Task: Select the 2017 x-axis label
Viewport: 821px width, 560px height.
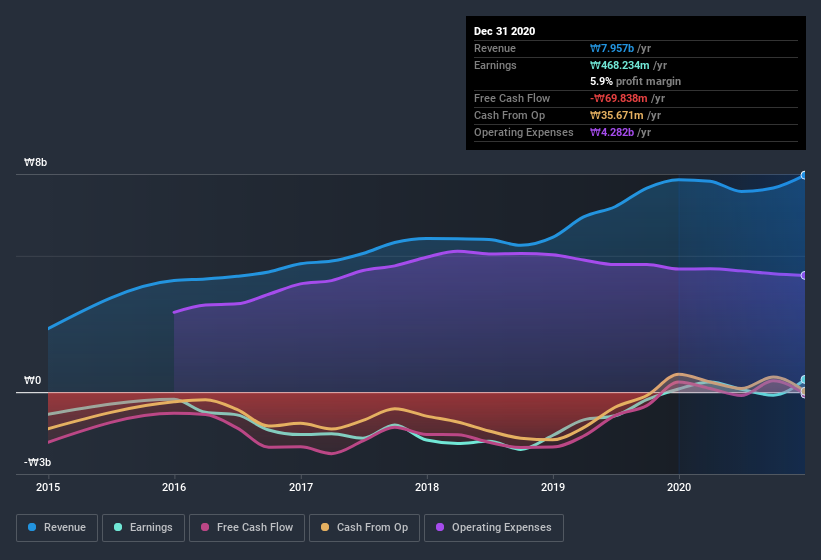Action: pos(301,487)
